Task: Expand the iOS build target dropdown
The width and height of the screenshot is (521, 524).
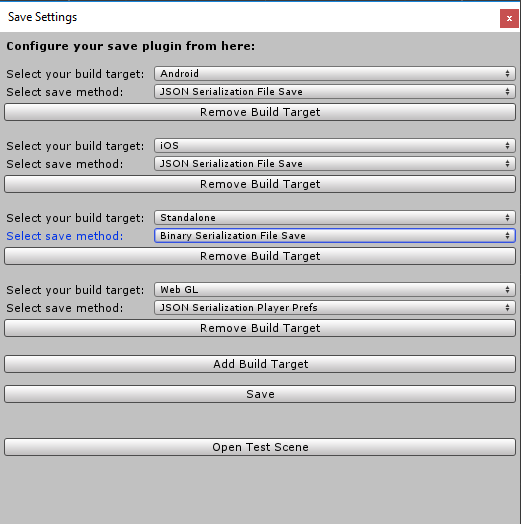Action: 335,146
